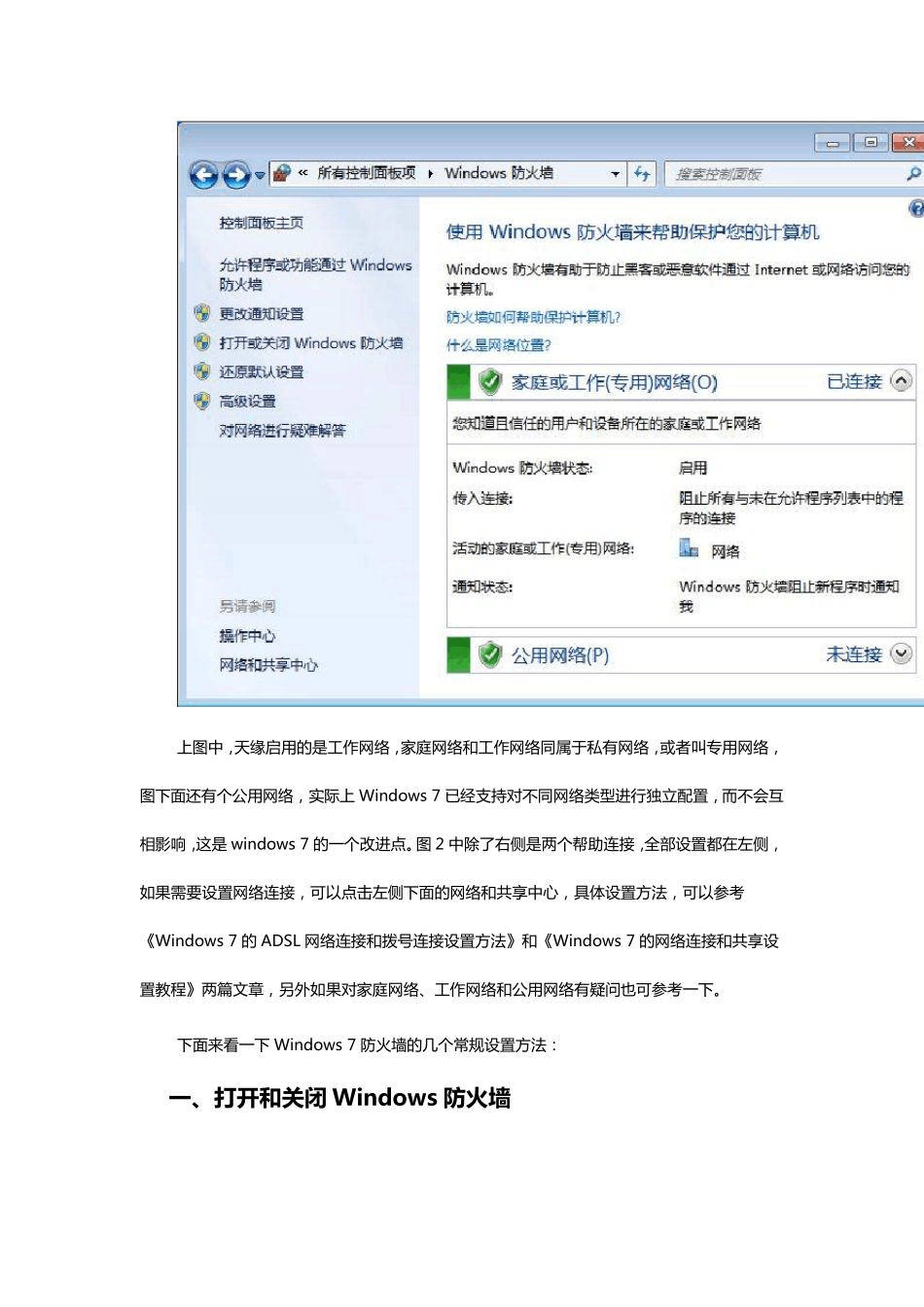Click the magnifier search icon
This screenshot has height=1307, width=924.
tap(913, 173)
